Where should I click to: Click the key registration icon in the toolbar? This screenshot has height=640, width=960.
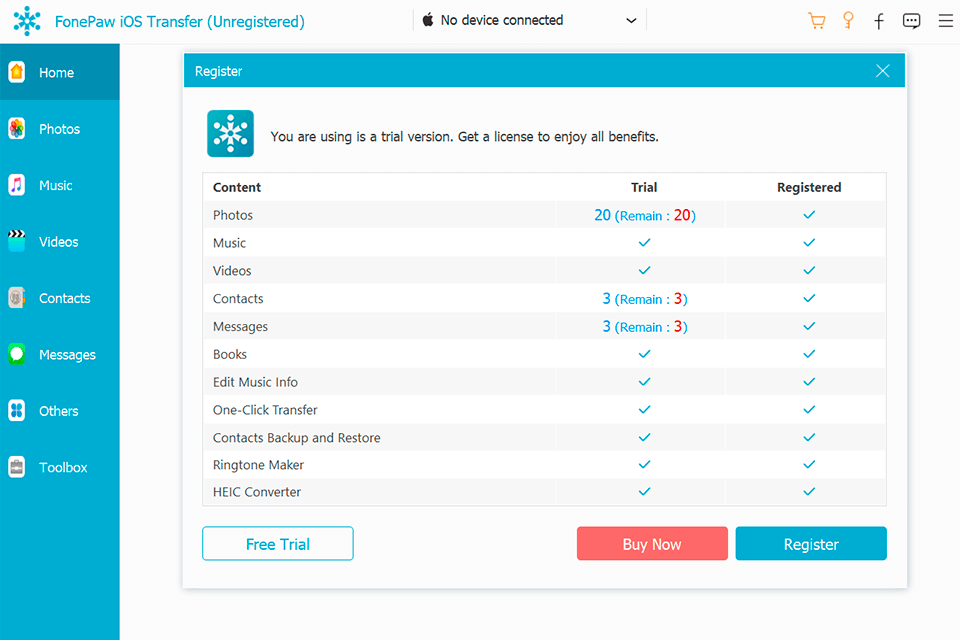[848, 20]
